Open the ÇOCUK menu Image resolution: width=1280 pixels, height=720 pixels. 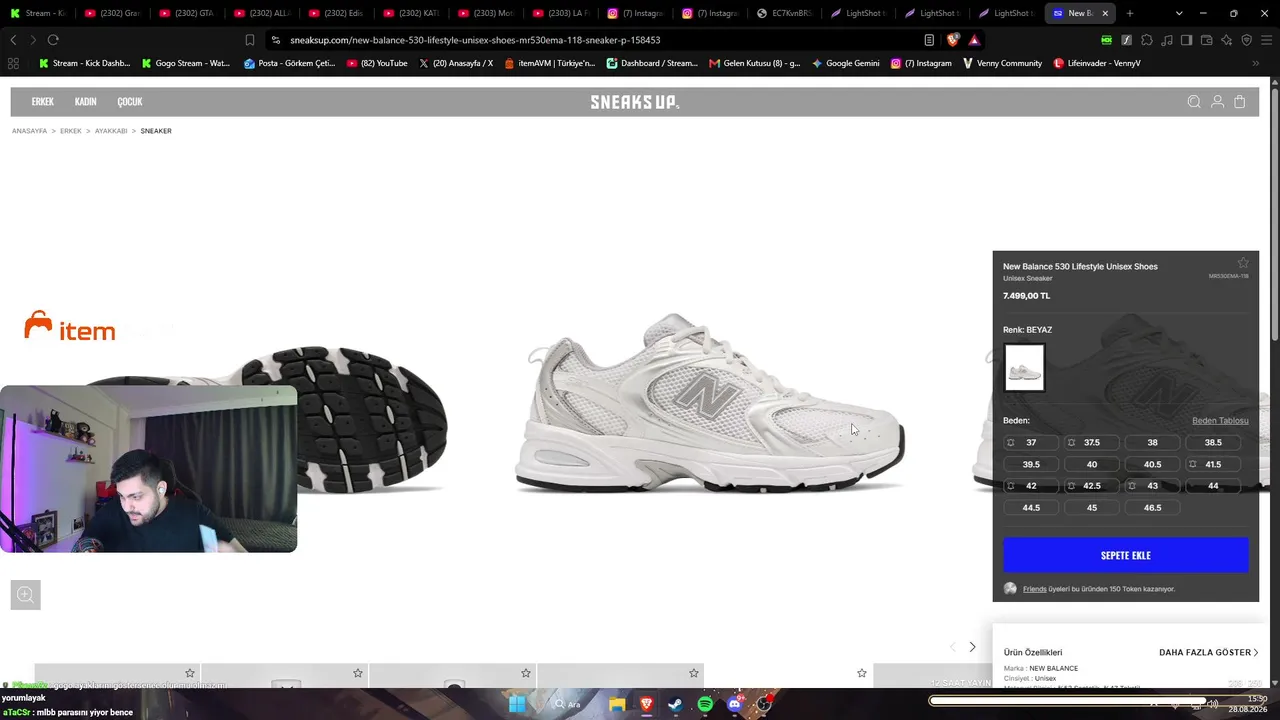pos(130,102)
